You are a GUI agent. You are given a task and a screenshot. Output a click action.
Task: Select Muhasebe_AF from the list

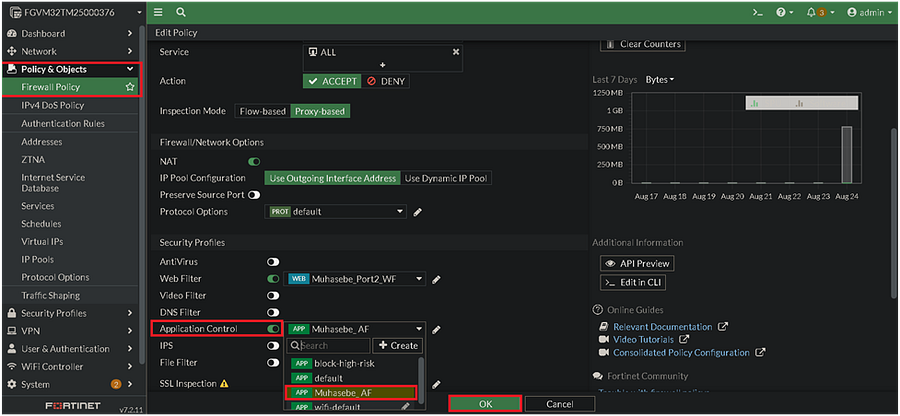click(x=351, y=393)
